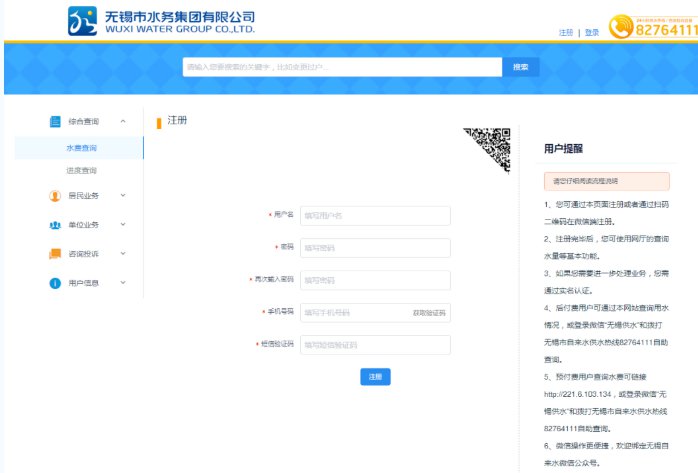Click the 搜索 search button
Viewport: 698px width, 473px height.
pyautogui.click(x=520, y=67)
